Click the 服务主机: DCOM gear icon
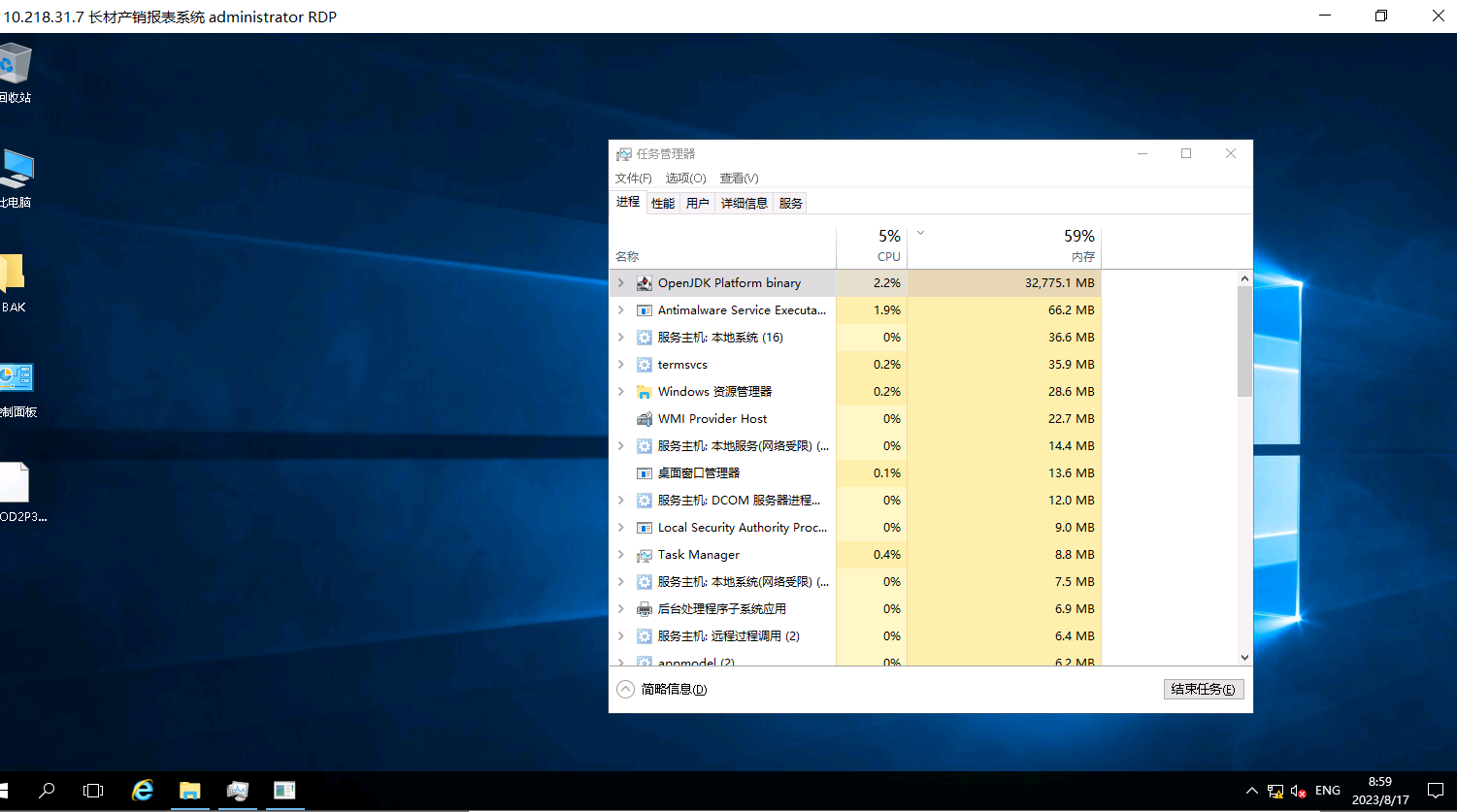Viewport: 1457px width, 812px height. click(645, 501)
